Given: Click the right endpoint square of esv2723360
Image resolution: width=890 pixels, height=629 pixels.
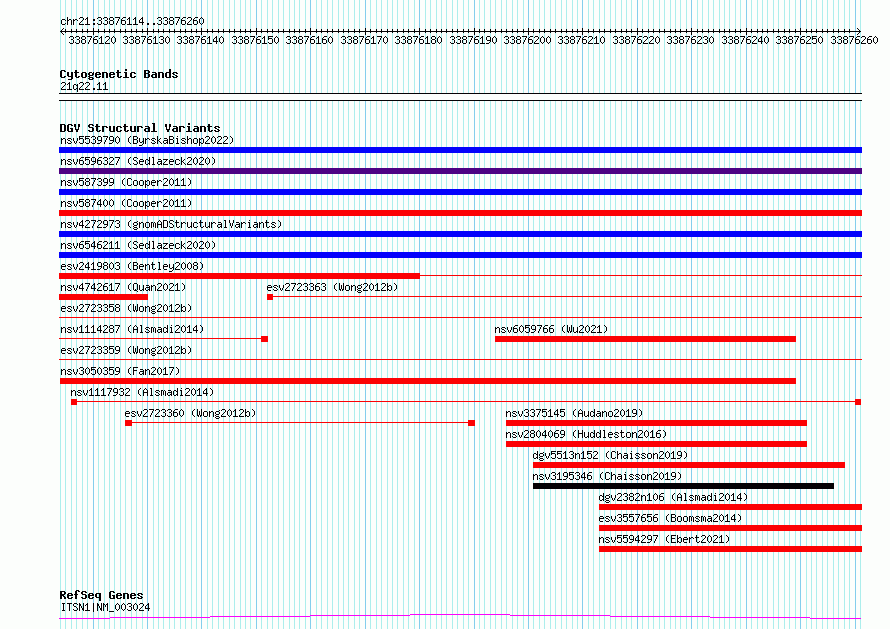Looking at the screenshot, I should tap(471, 423).
